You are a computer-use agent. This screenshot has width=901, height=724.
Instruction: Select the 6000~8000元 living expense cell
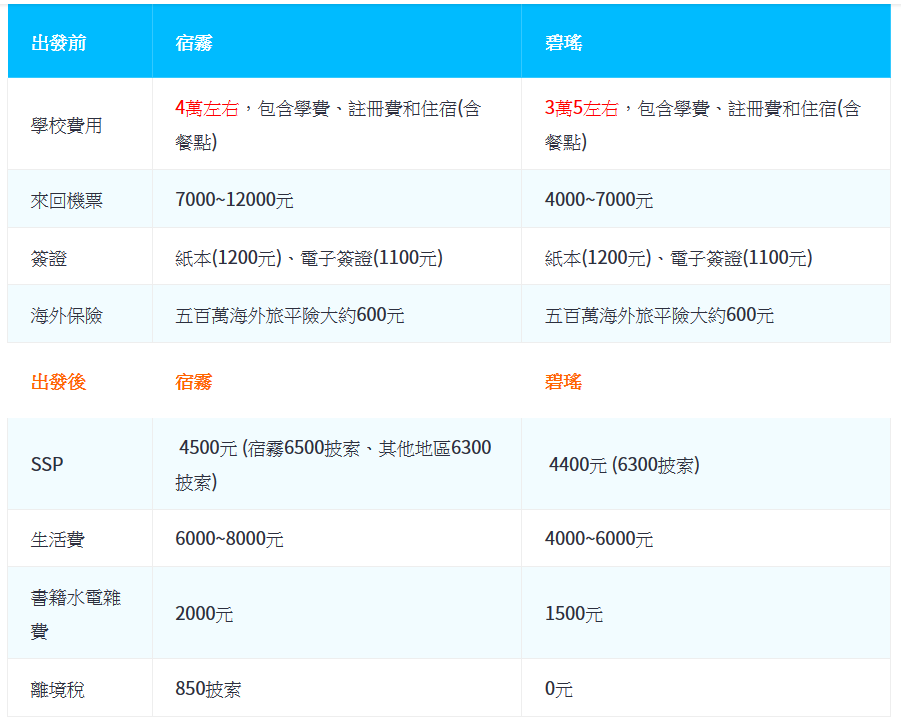[229, 539]
